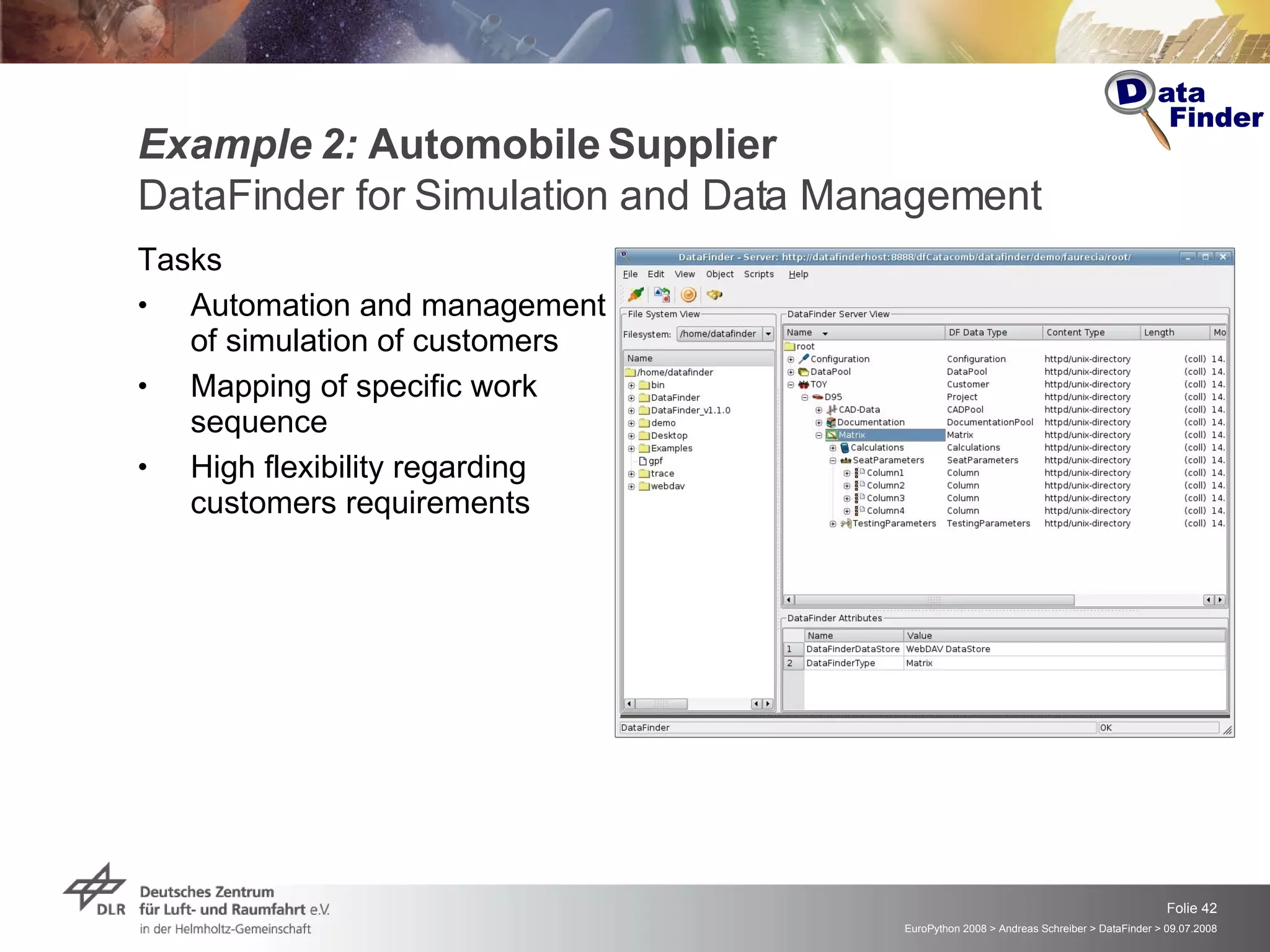Click the Matrix item icon
Screen dimensions: 1270x952
(832, 435)
